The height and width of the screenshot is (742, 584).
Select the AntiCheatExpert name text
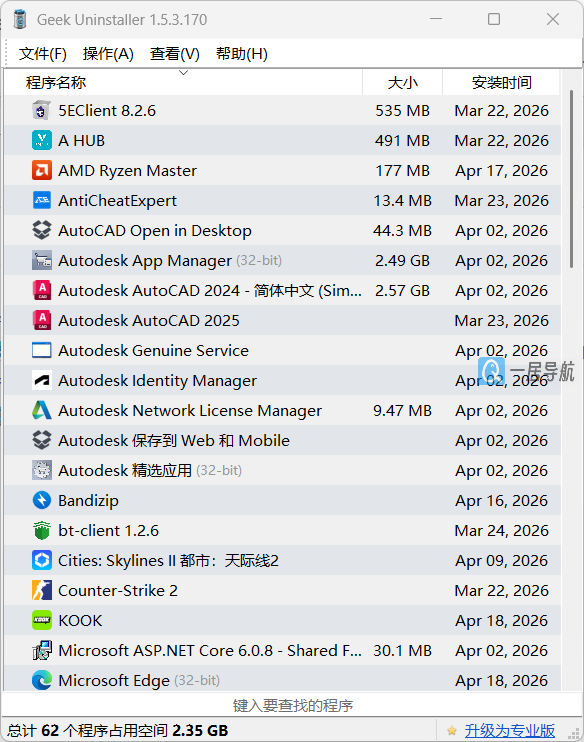click(117, 201)
